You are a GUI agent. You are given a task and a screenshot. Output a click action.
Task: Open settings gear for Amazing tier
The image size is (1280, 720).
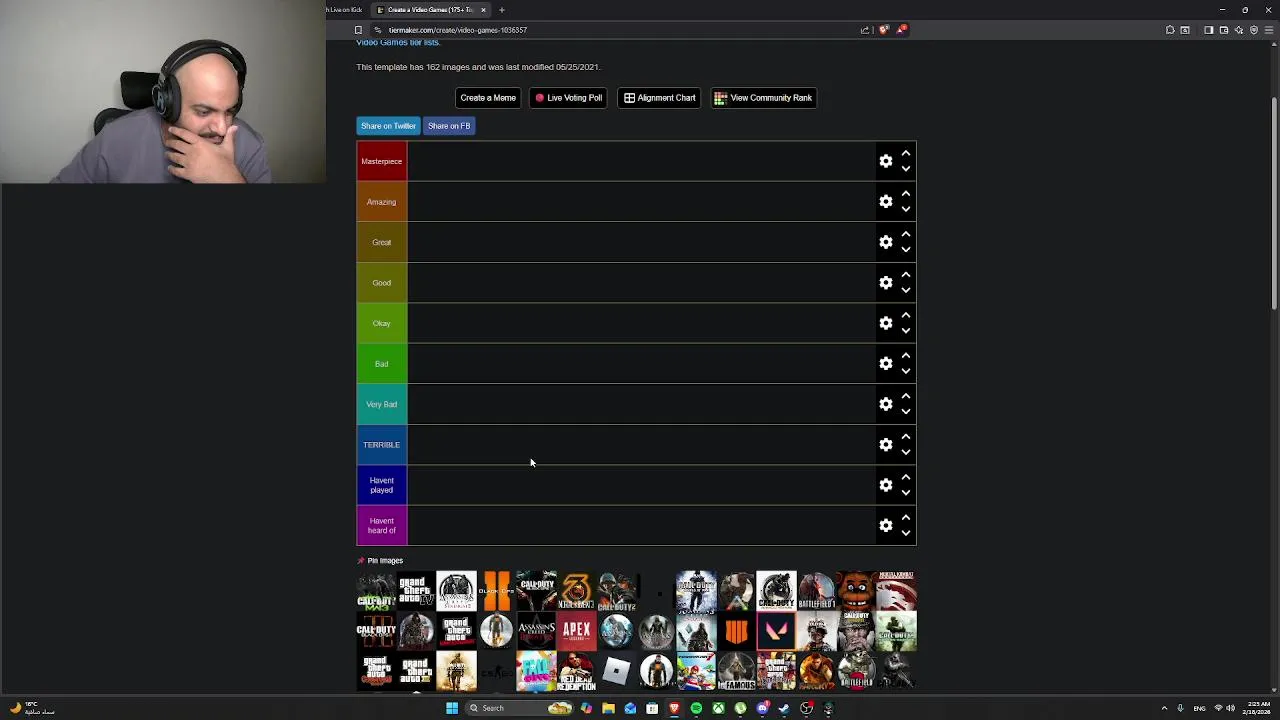pyautogui.click(x=885, y=202)
